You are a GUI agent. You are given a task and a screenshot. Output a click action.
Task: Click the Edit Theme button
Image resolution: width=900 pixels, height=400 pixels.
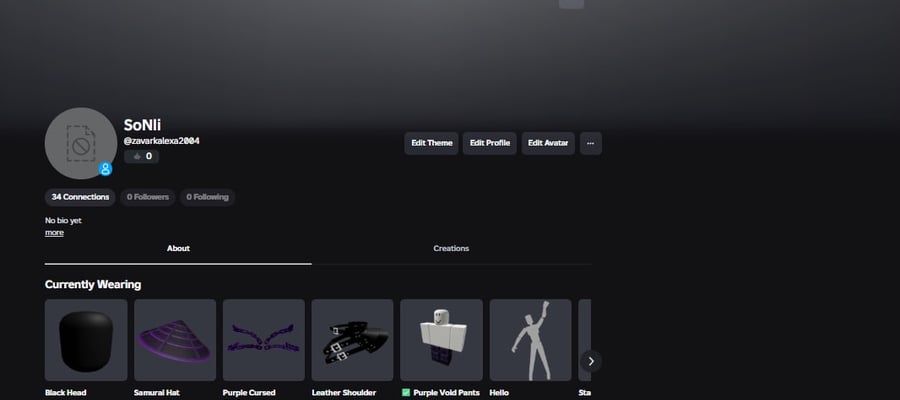432,143
